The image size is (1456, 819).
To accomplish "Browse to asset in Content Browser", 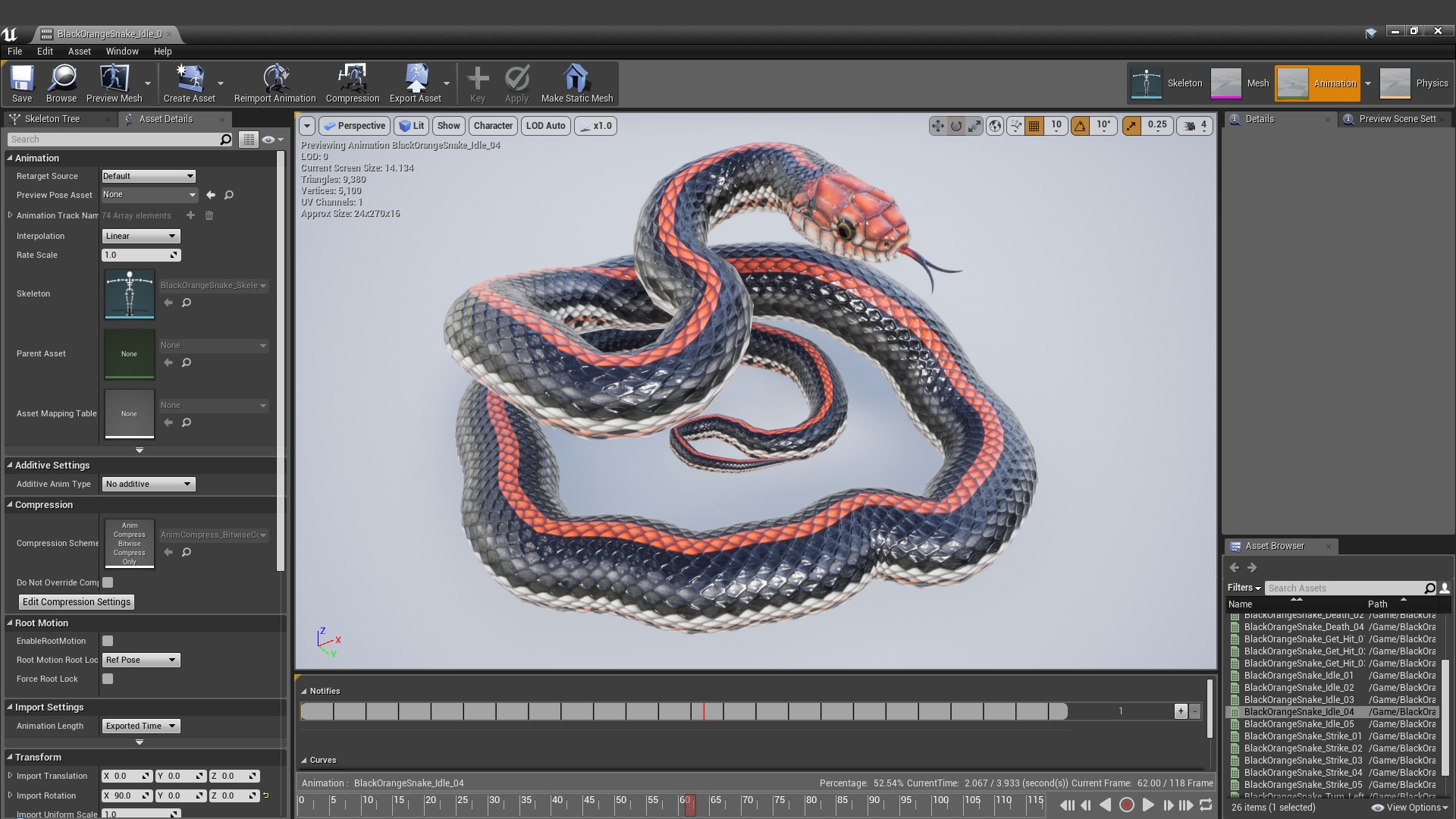I will click(61, 83).
